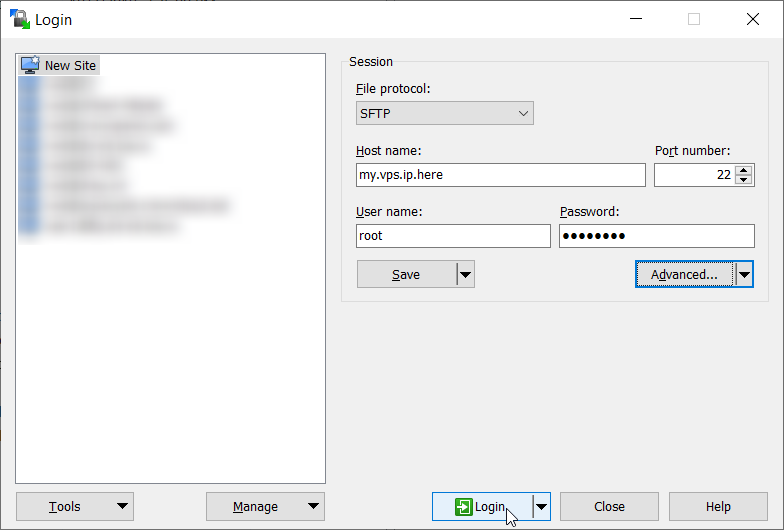Viewport: 784px width, 530px height.
Task: Decrease port number with down arrow
Action: click(744, 180)
